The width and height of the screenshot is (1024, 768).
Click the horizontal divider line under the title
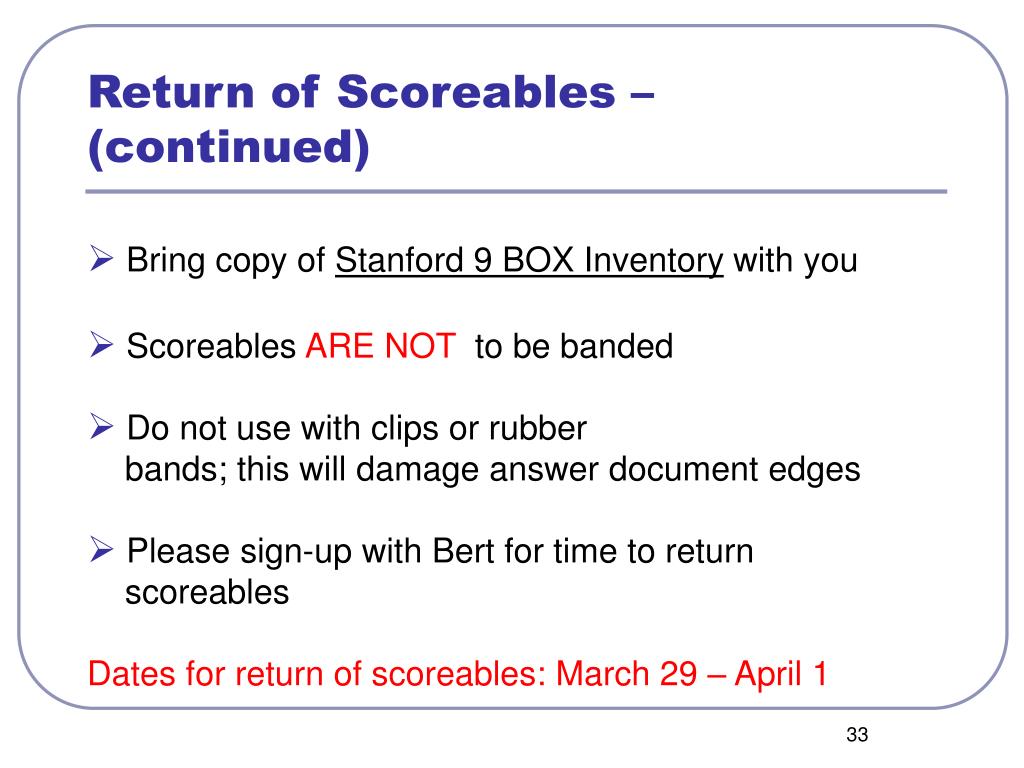point(516,191)
